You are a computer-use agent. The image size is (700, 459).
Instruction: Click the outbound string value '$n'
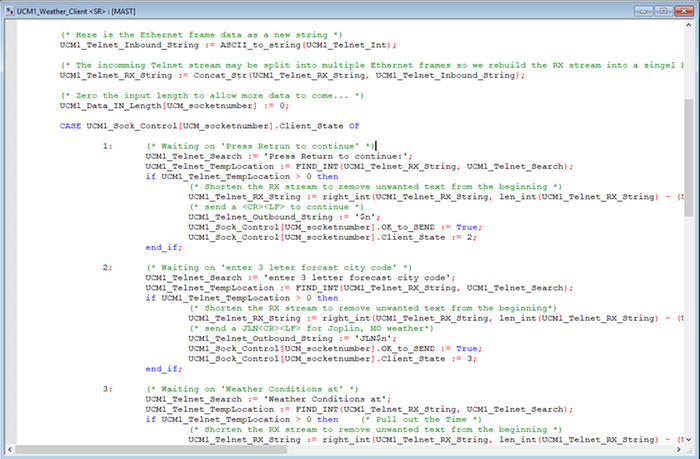click(365, 217)
